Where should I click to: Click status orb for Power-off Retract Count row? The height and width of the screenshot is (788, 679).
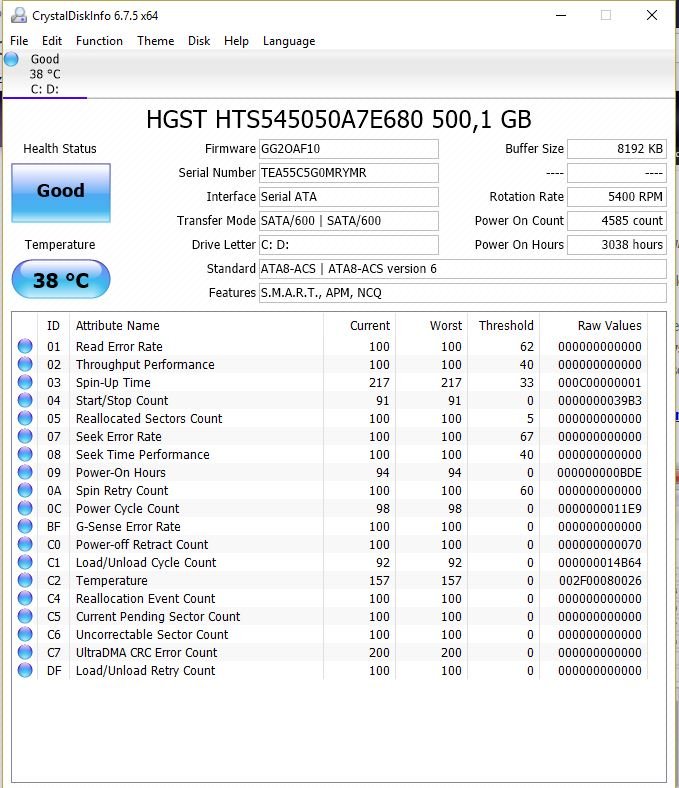pos(25,544)
